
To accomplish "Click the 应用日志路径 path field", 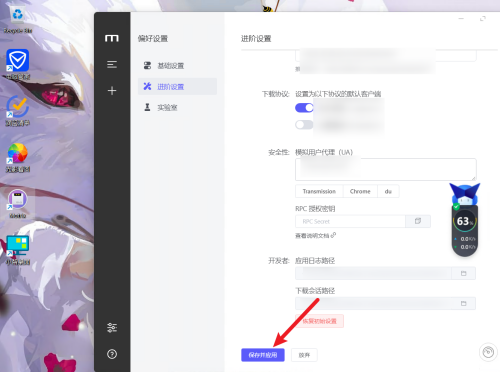I will pyautogui.click(x=373, y=273).
